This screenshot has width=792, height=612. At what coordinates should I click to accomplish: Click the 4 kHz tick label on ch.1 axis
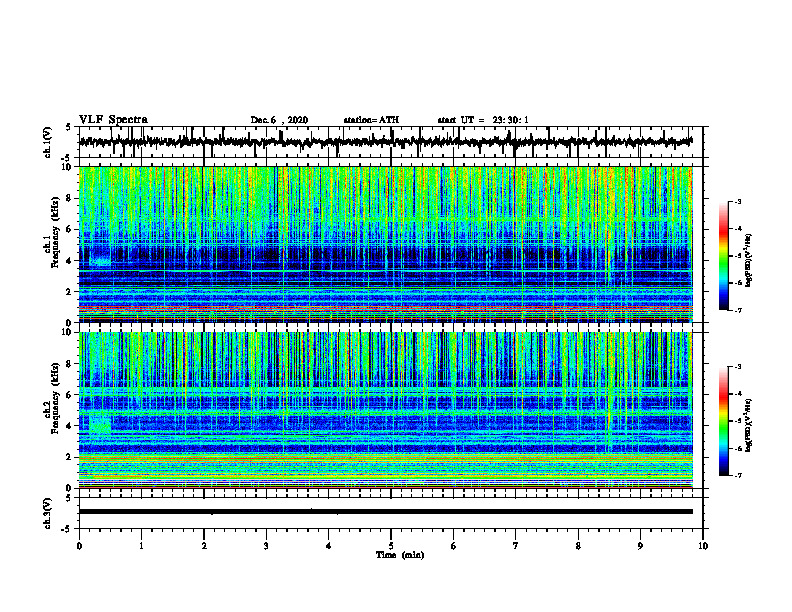tap(70, 261)
